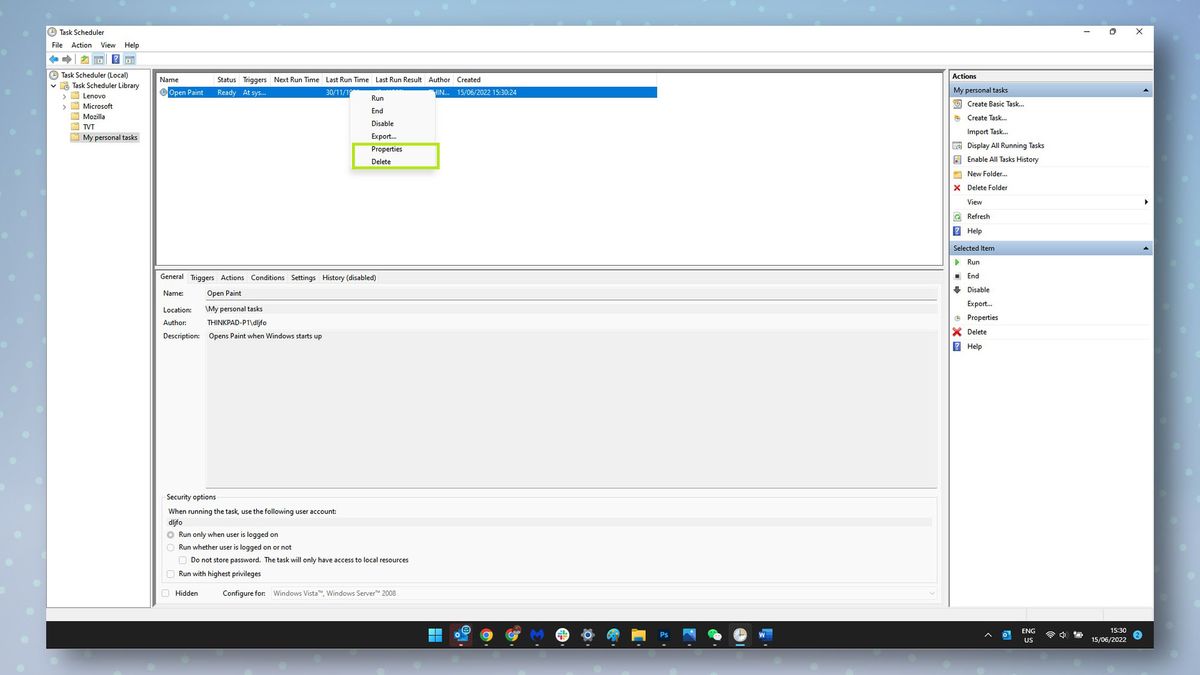Open the Action menu

click(80, 44)
